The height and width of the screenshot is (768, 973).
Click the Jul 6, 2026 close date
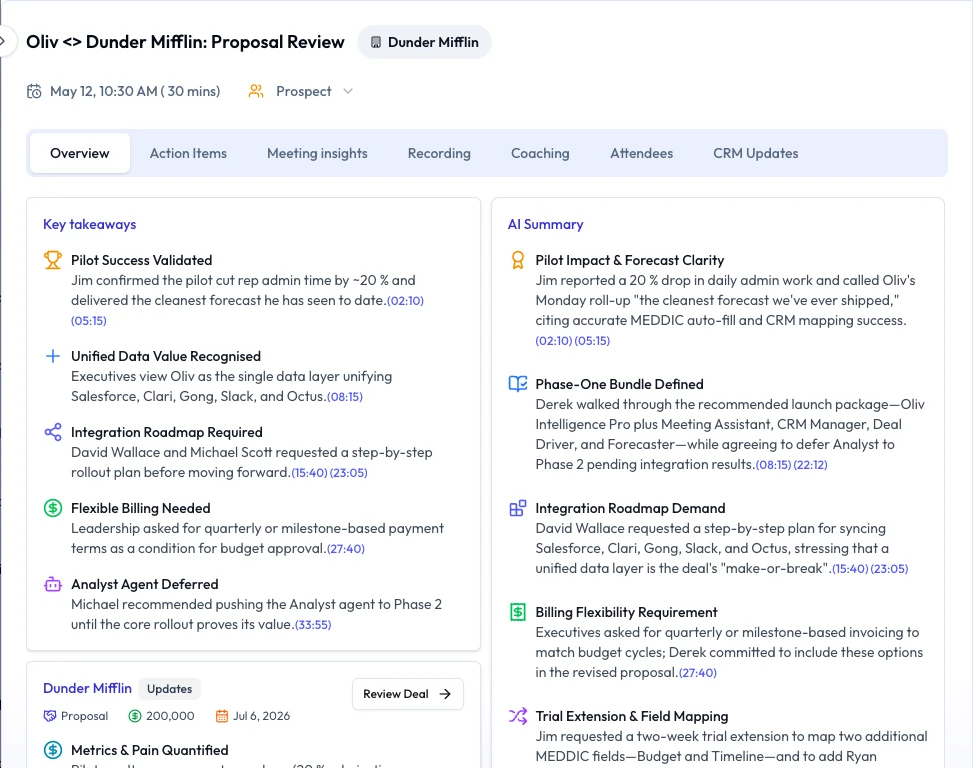tap(261, 716)
